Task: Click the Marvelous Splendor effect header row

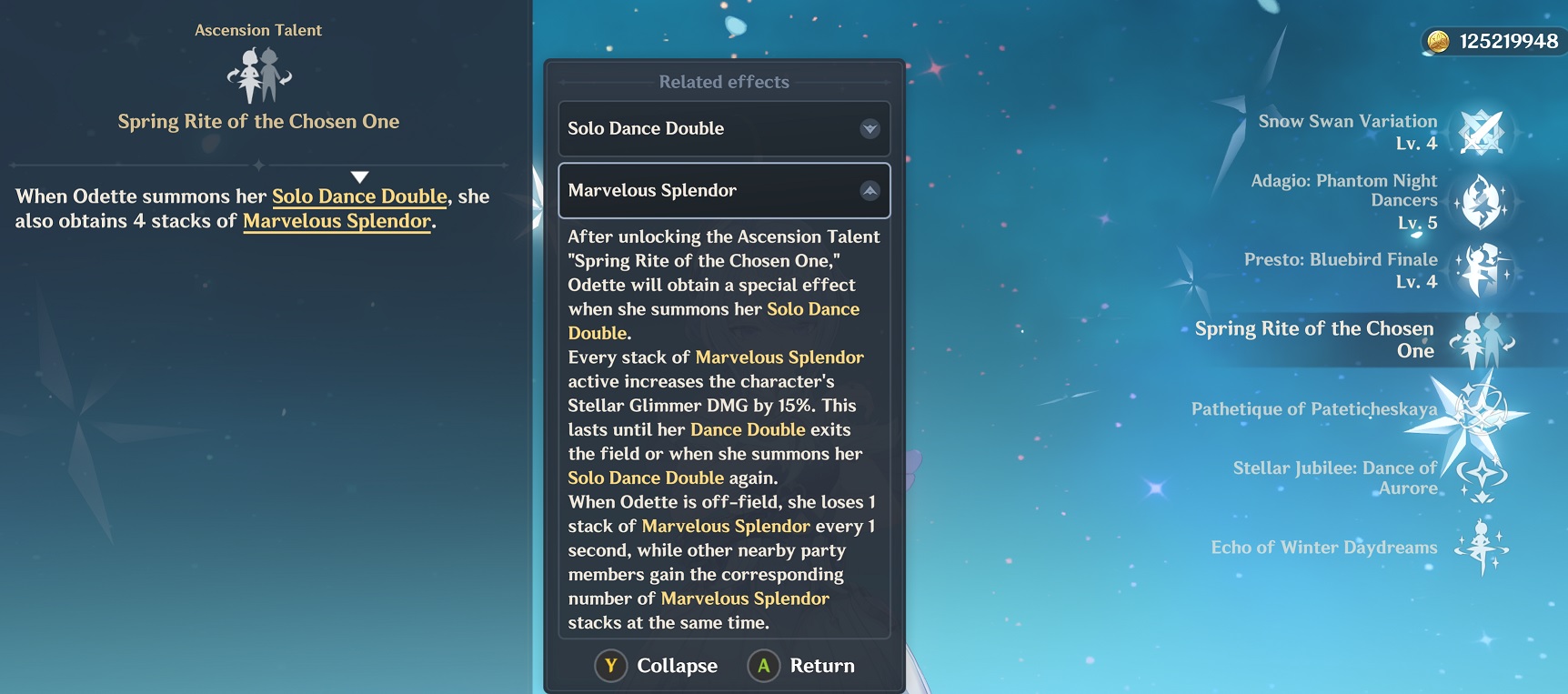Action: pyautogui.click(x=724, y=190)
